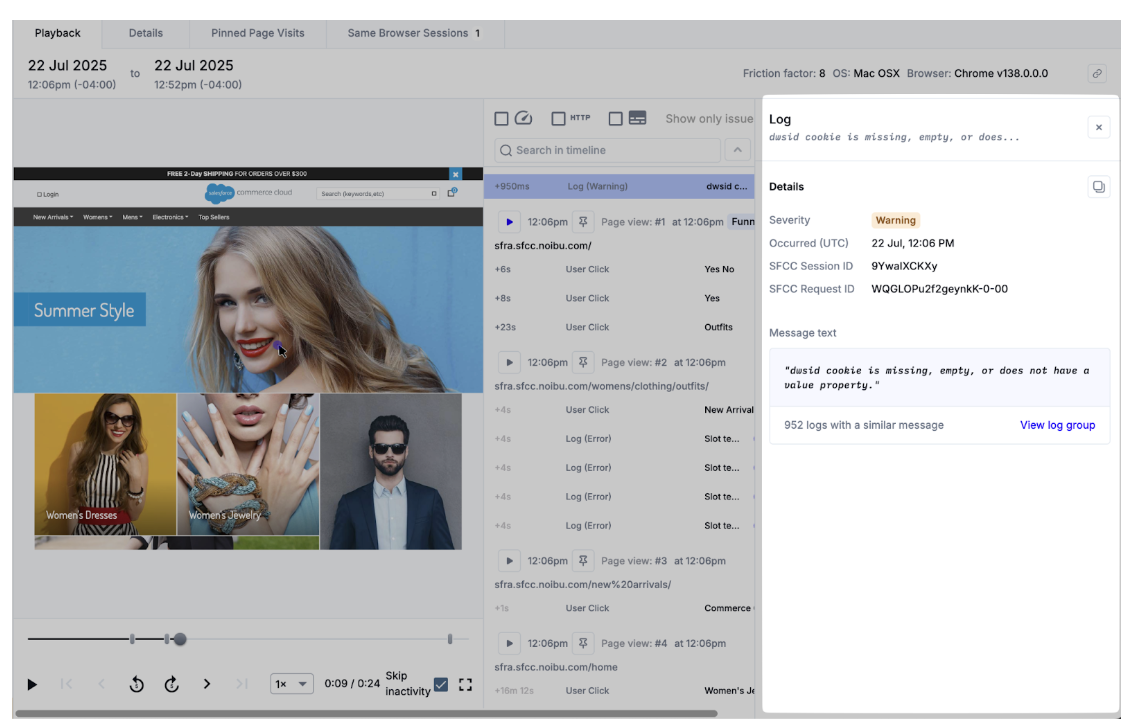Image resolution: width=1124 pixels, height=726 pixels.
Task: Pin Page view #3 with the pin icon
Action: click(x=584, y=561)
